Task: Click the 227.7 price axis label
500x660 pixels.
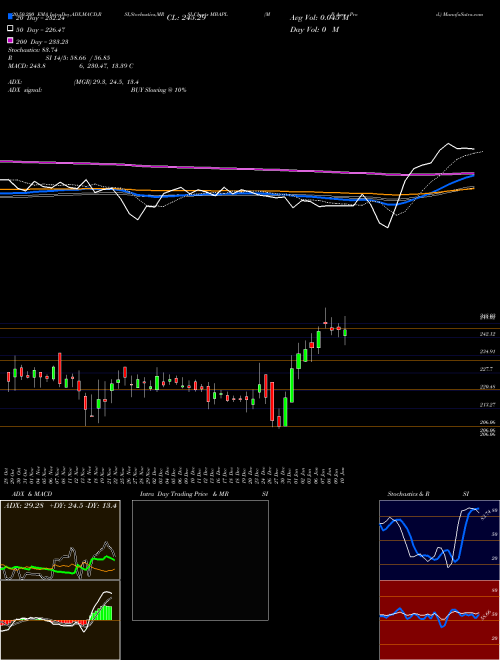Action: 486,369
